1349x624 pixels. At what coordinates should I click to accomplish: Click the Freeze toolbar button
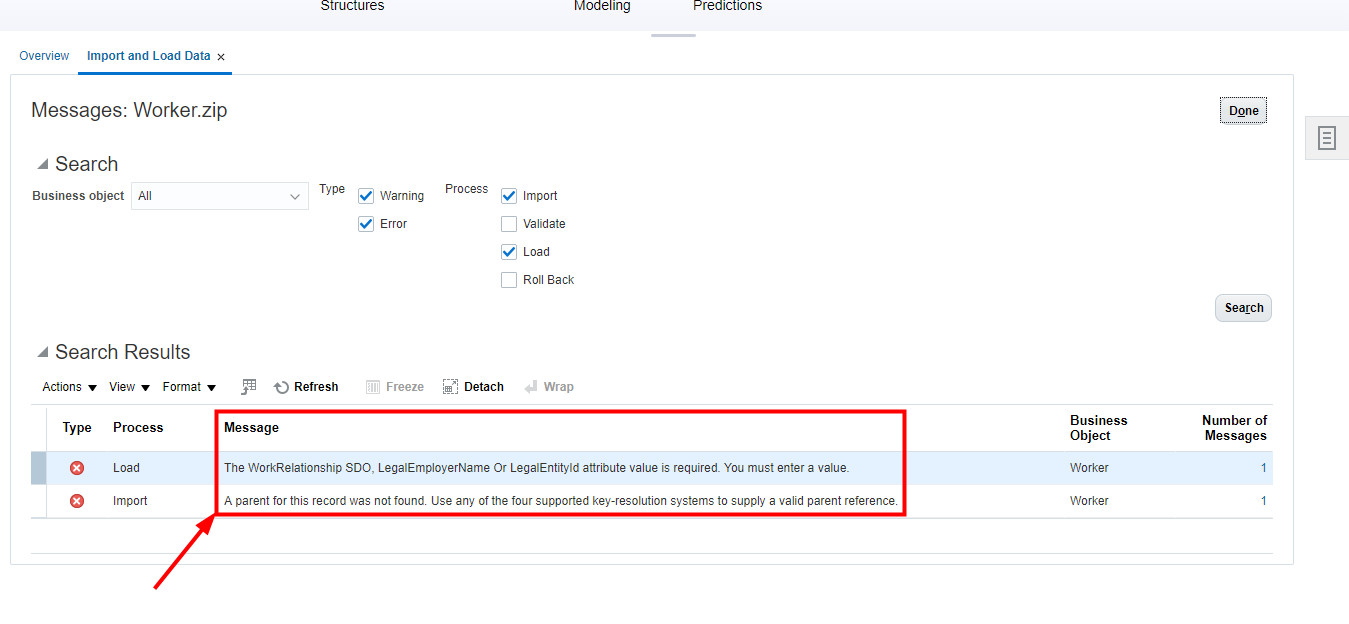(x=394, y=387)
